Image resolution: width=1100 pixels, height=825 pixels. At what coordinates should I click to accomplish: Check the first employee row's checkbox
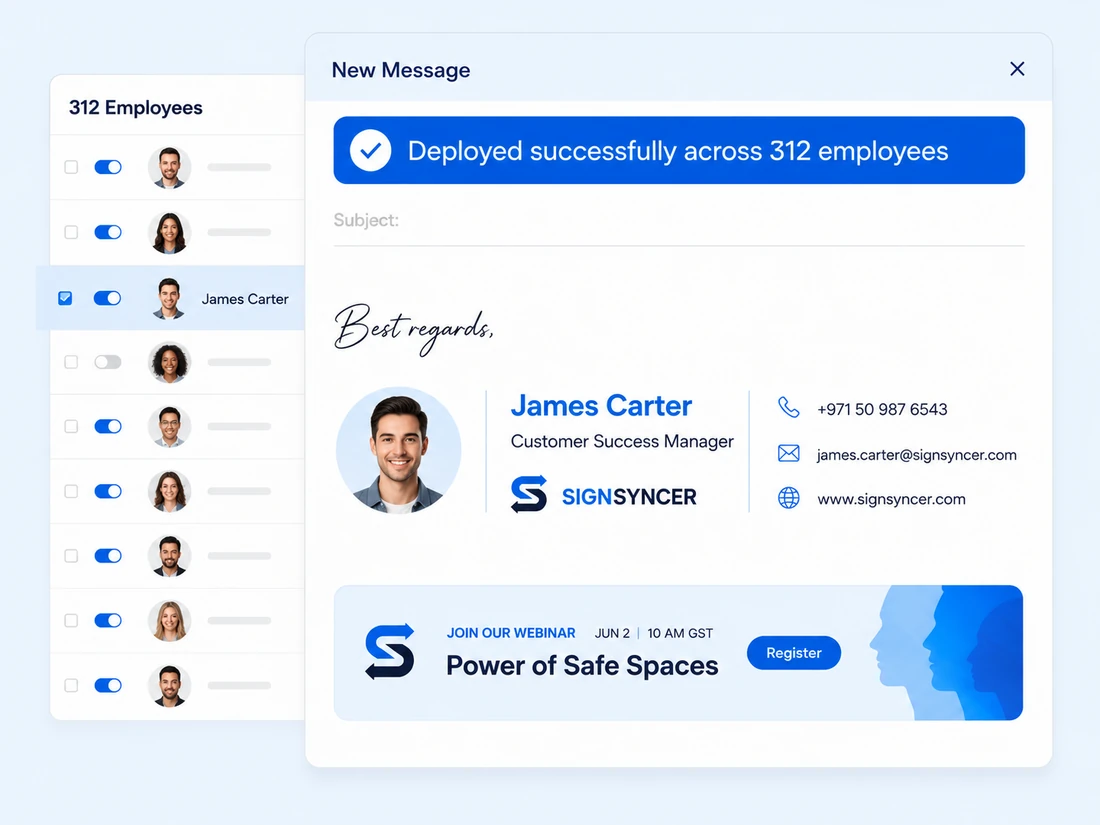coord(71,167)
